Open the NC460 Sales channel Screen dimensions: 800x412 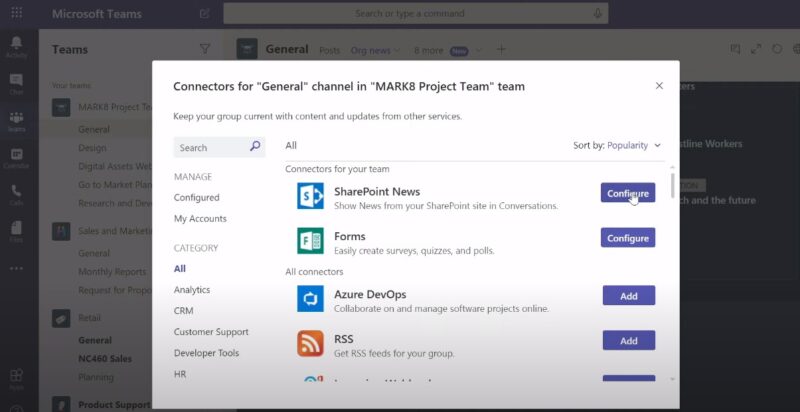pos(105,358)
